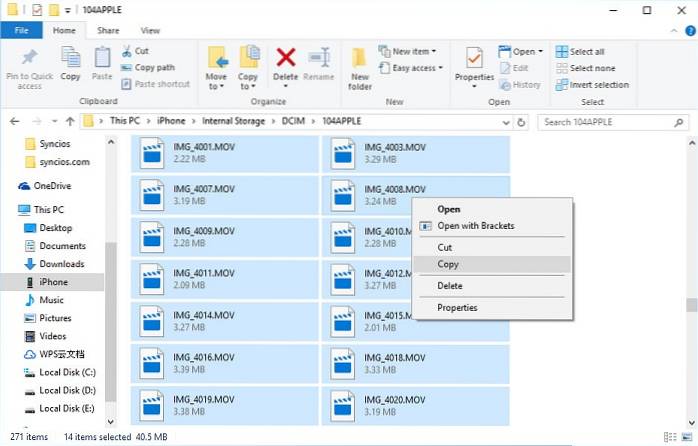The height and width of the screenshot is (446, 698).
Task: Go up one folder level arrow
Action: coord(65,121)
